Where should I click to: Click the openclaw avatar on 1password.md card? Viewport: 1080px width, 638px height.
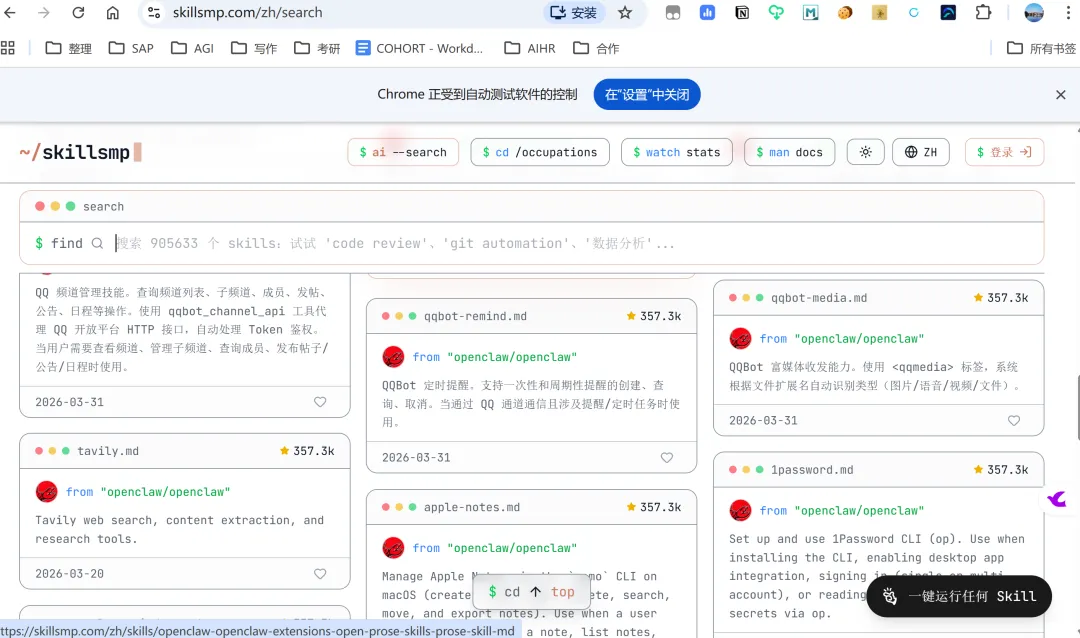click(740, 511)
